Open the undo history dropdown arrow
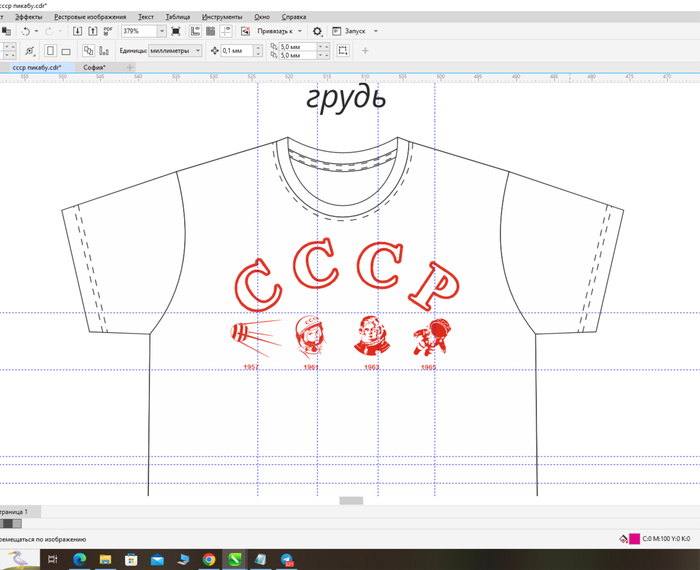This screenshot has width=700, height=570. click(36, 31)
